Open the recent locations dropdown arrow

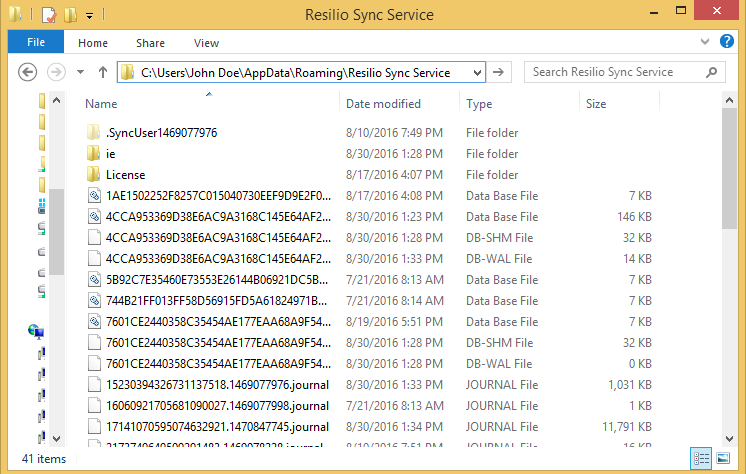click(x=80, y=72)
